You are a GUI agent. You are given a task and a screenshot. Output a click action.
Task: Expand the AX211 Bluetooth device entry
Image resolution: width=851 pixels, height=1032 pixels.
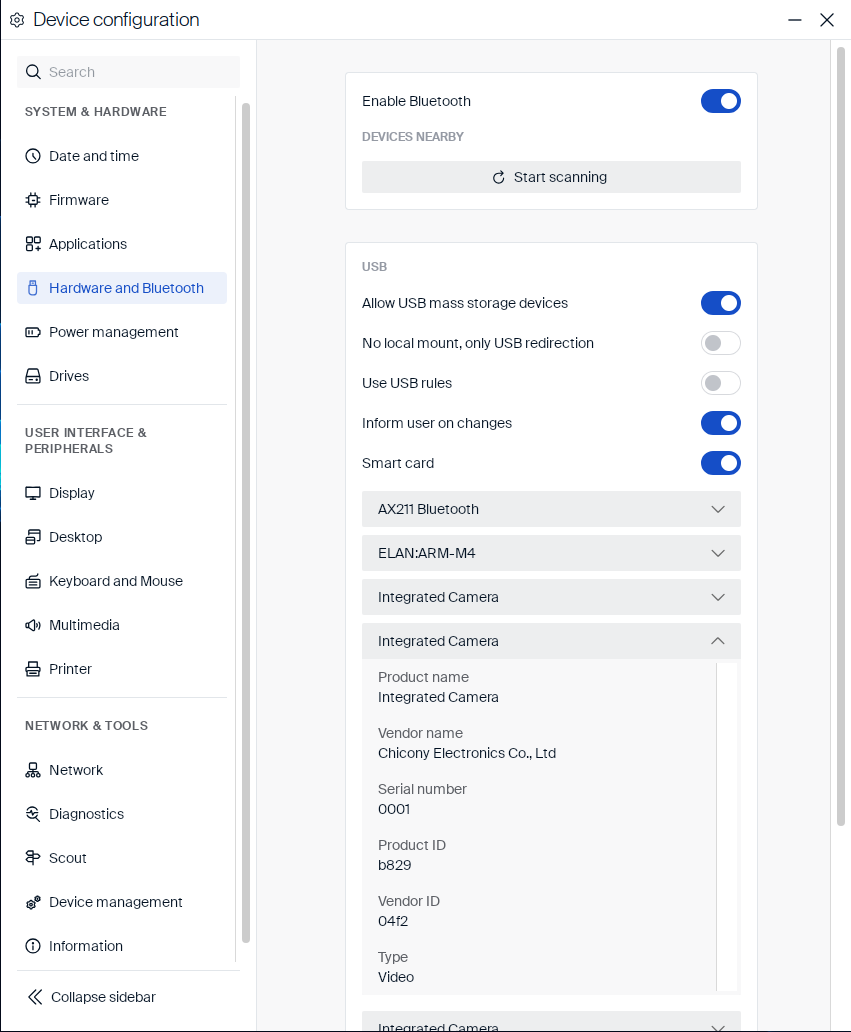(552, 509)
